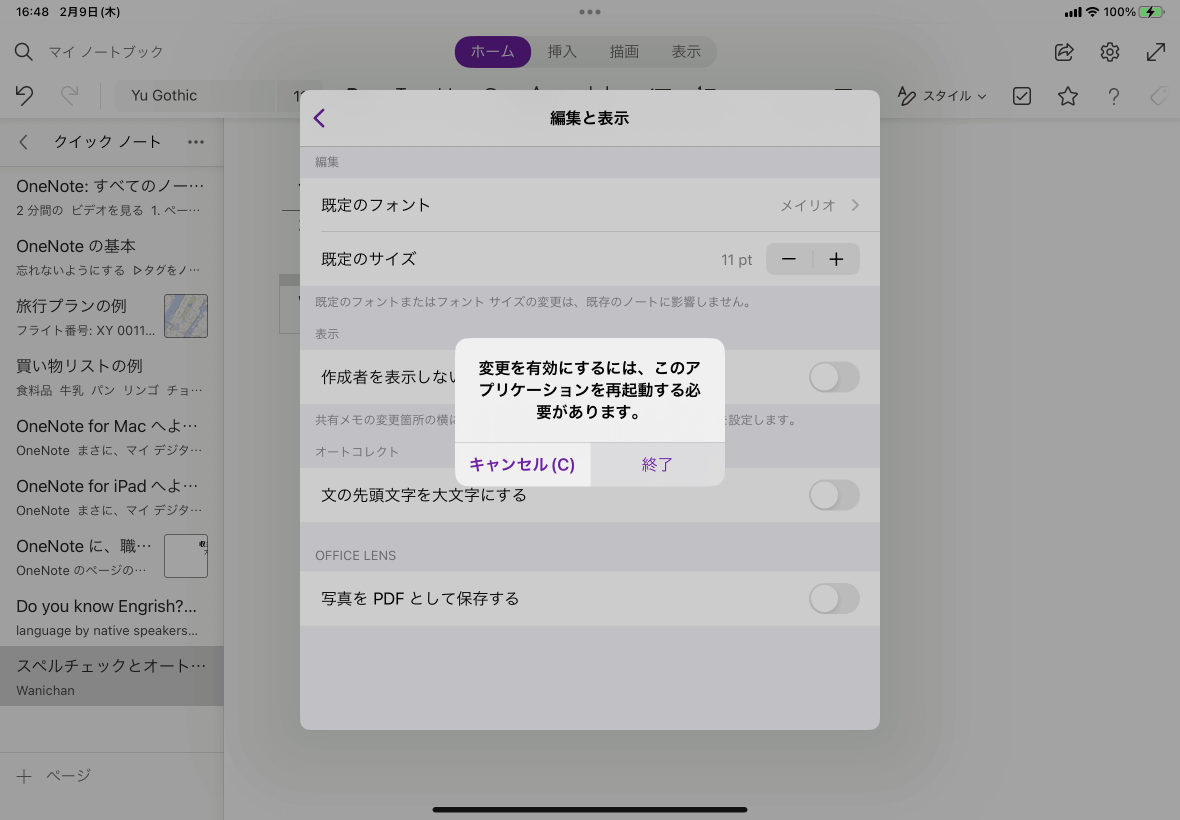Switch to the 挿入 tab
The image size is (1180, 820).
tap(562, 52)
